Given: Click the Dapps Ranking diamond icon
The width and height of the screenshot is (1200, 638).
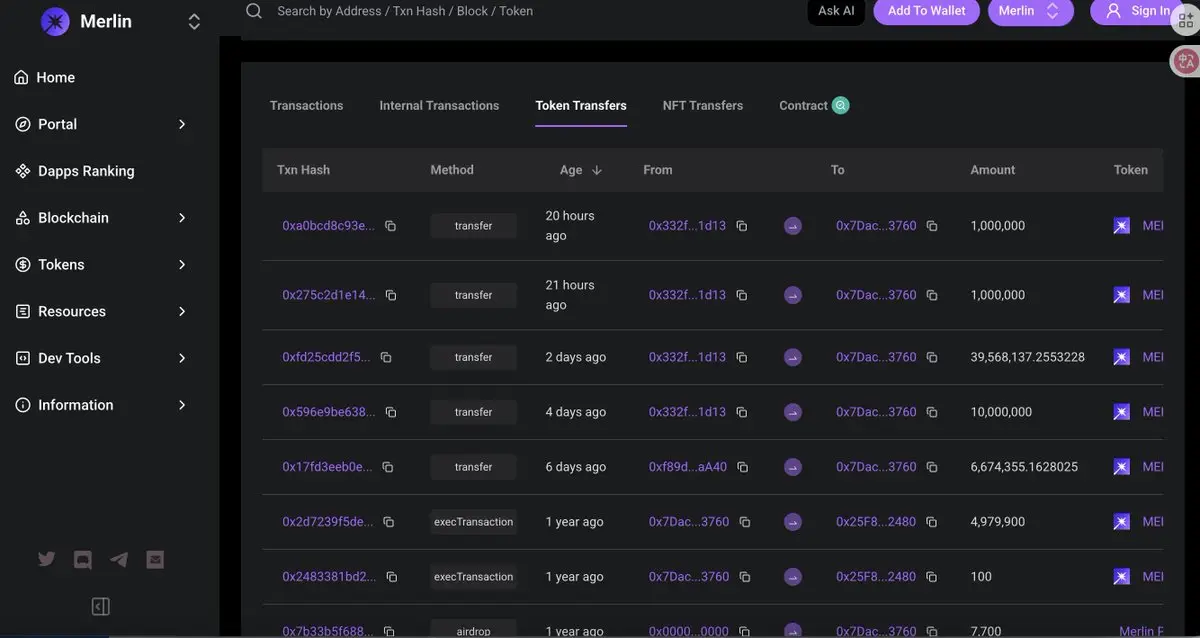Looking at the screenshot, I should pos(22,171).
